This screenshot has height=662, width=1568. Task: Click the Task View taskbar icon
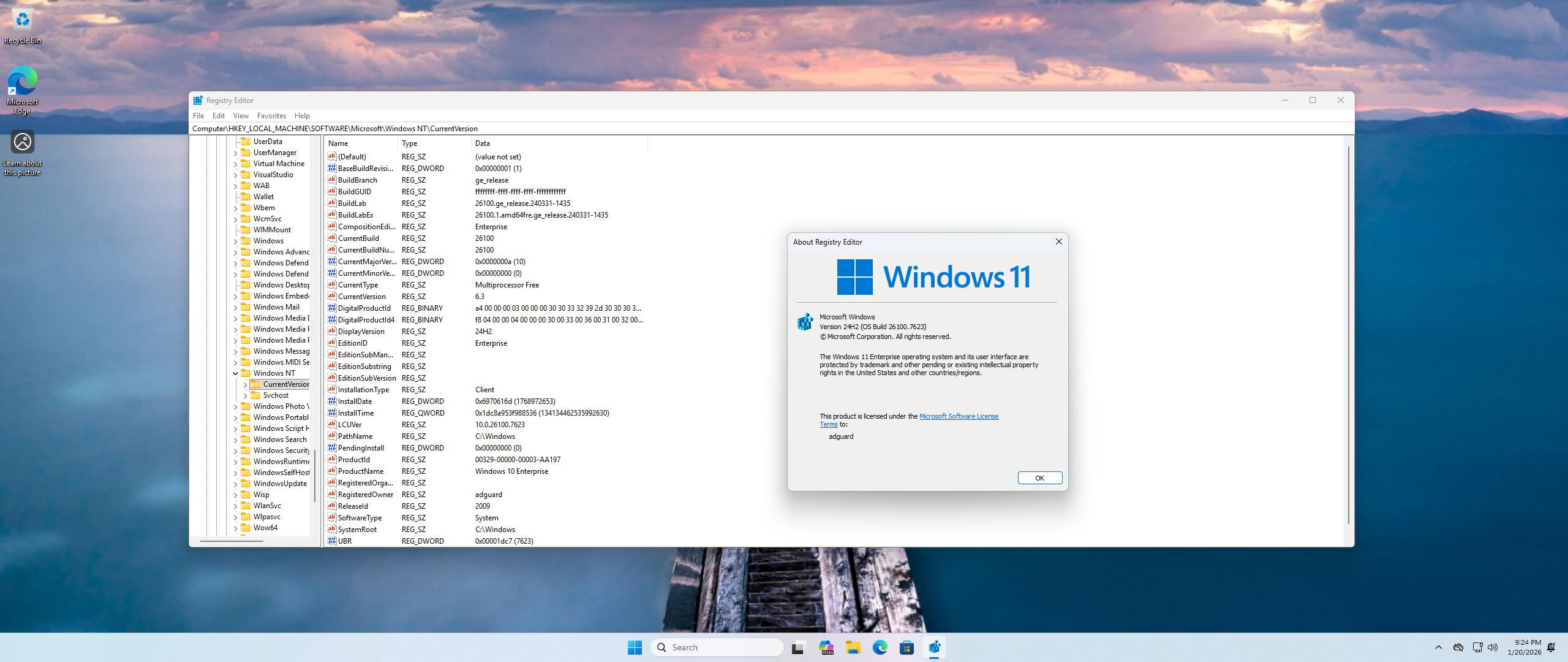click(x=797, y=647)
